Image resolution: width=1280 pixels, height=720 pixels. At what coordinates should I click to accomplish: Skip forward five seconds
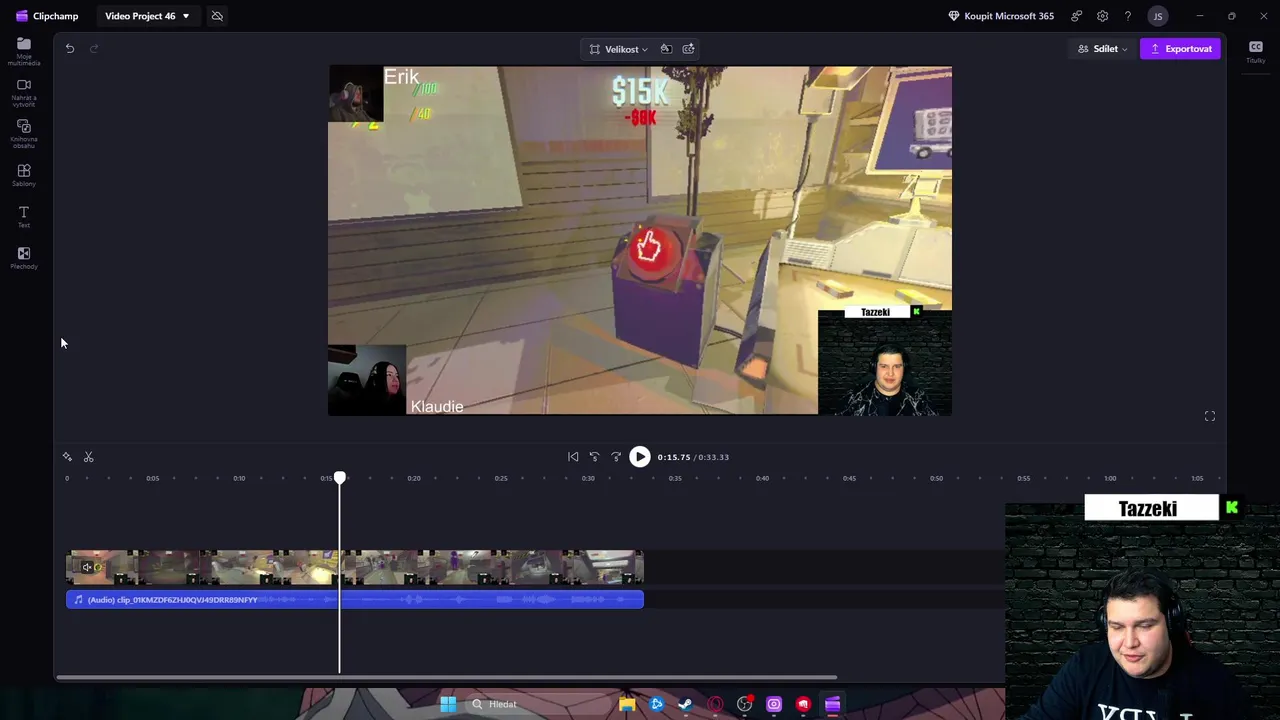tap(616, 457)
